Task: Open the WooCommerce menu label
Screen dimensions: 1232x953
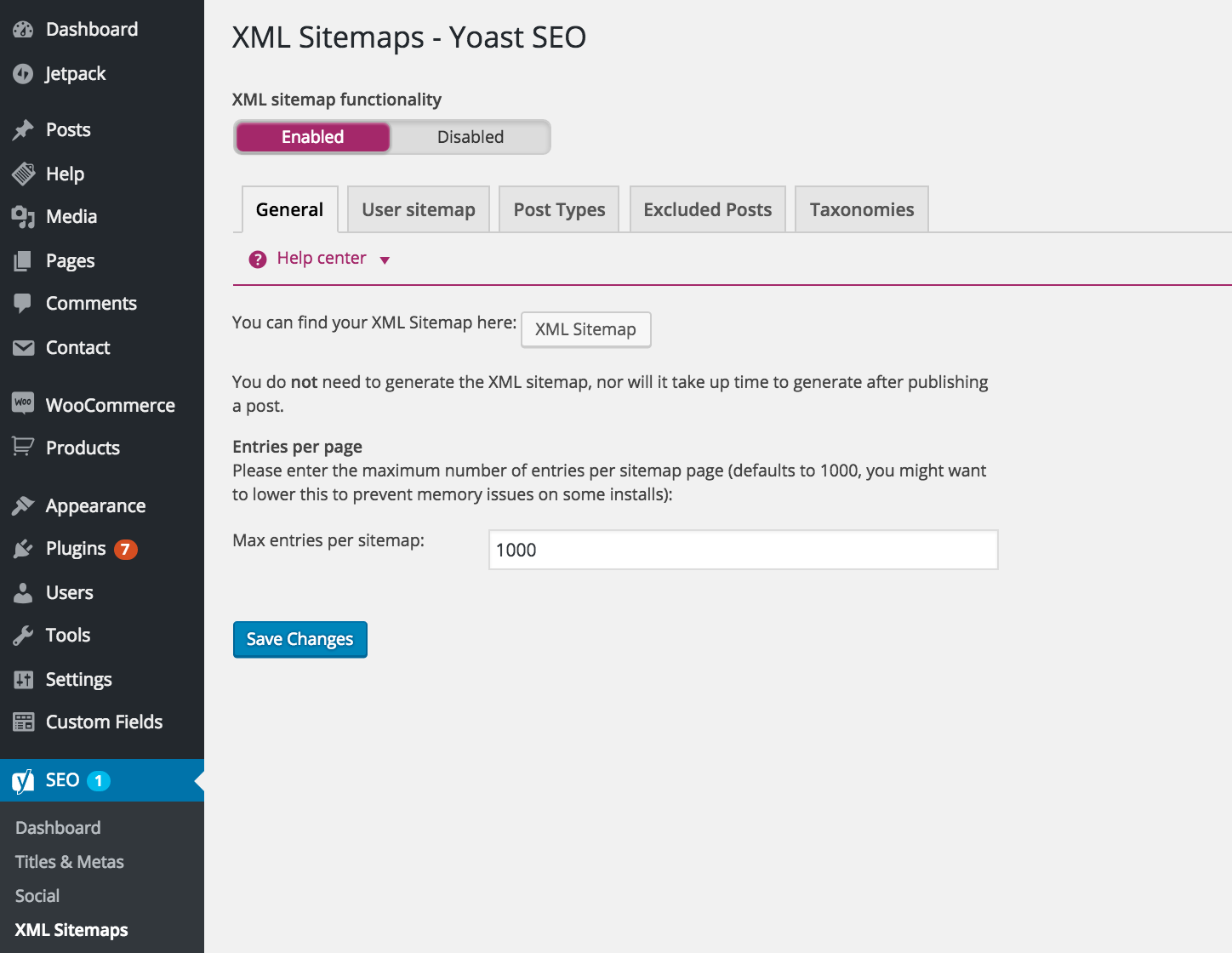Action: coord(111,406)
